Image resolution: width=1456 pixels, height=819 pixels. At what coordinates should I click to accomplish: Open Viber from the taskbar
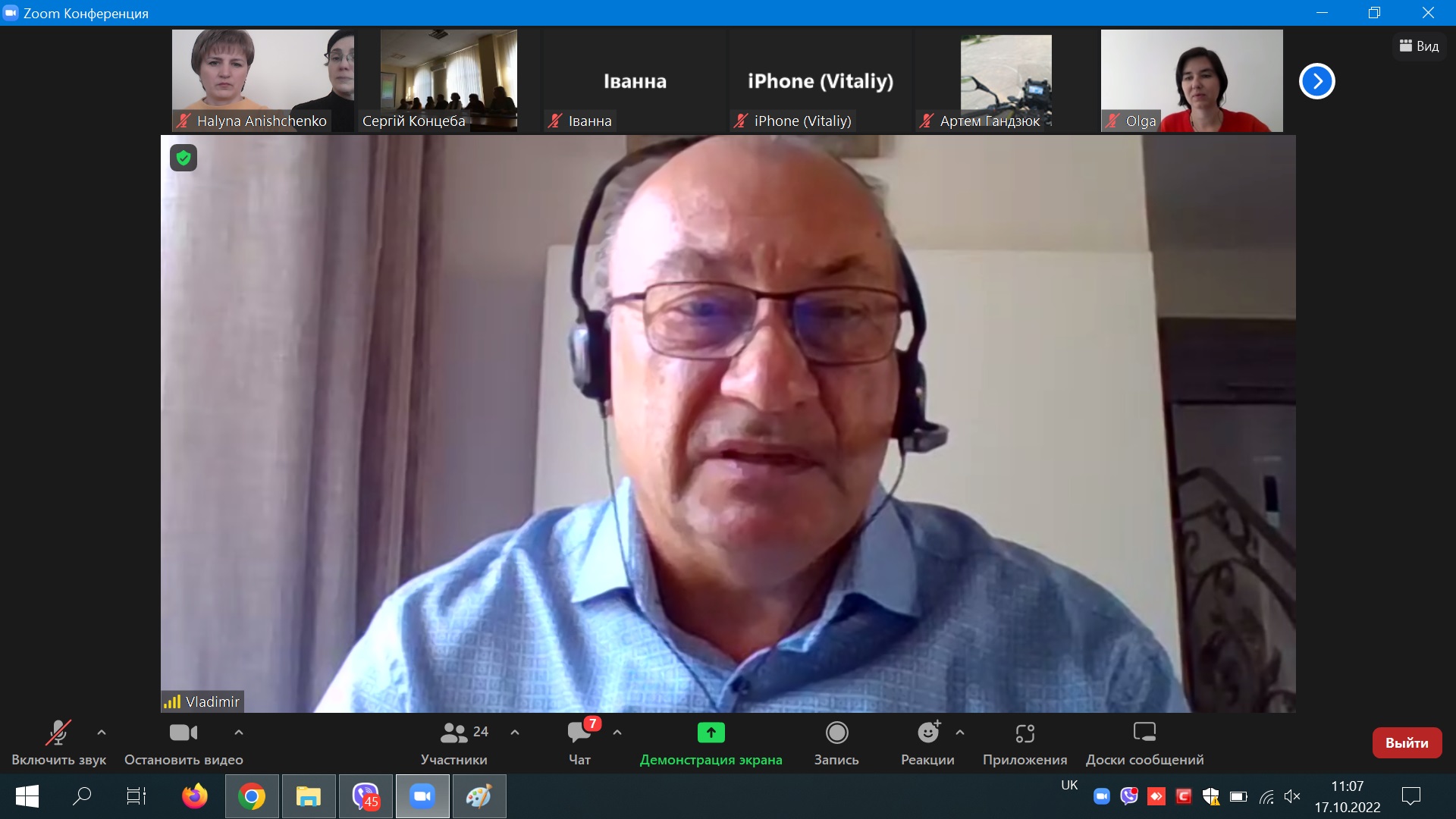(x=366, y=796)
